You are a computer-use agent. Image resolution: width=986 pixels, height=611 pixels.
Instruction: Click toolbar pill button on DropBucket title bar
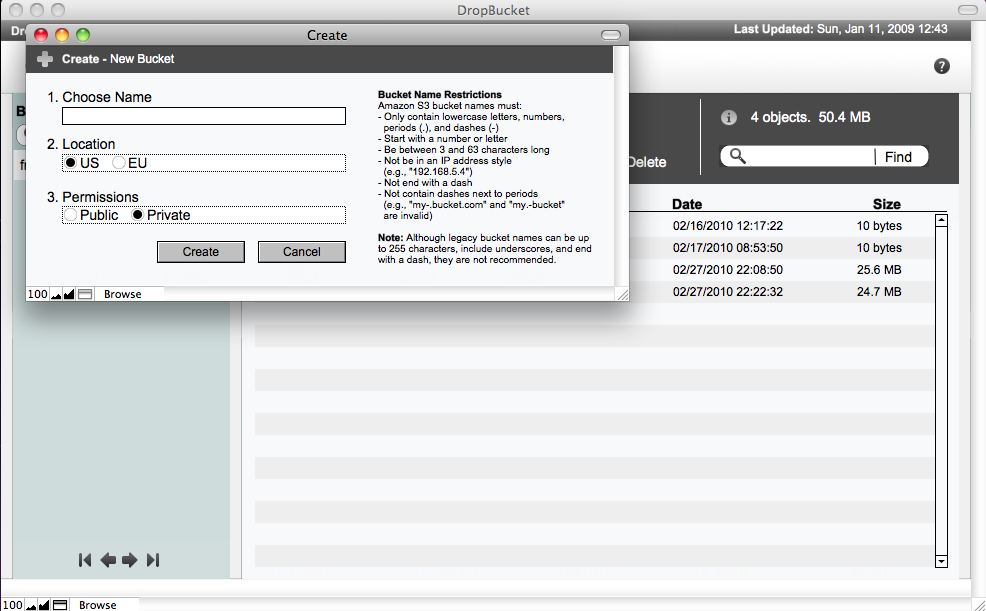click(967, 10)
